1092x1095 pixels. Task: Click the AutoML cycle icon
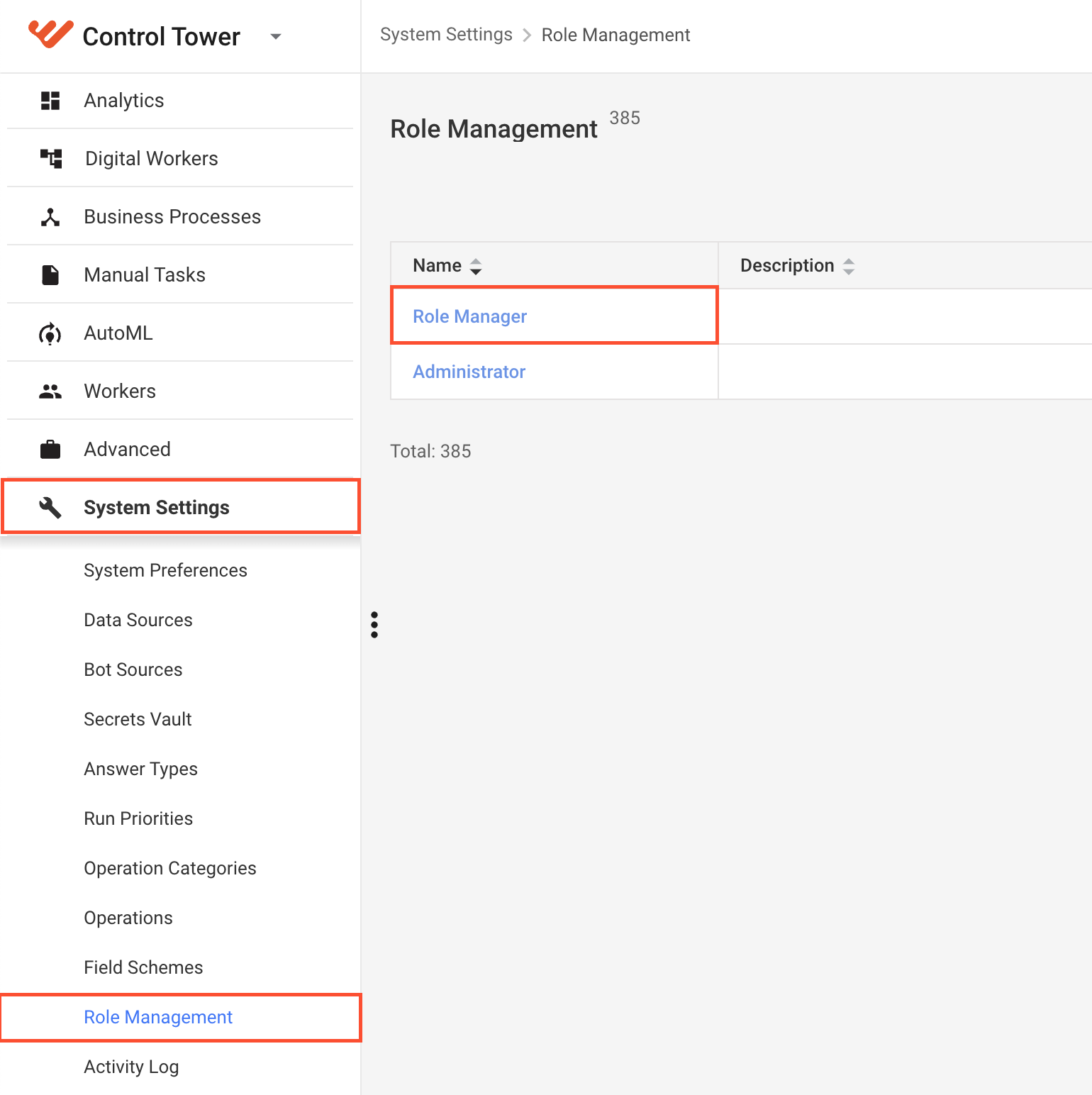[50, 333]
